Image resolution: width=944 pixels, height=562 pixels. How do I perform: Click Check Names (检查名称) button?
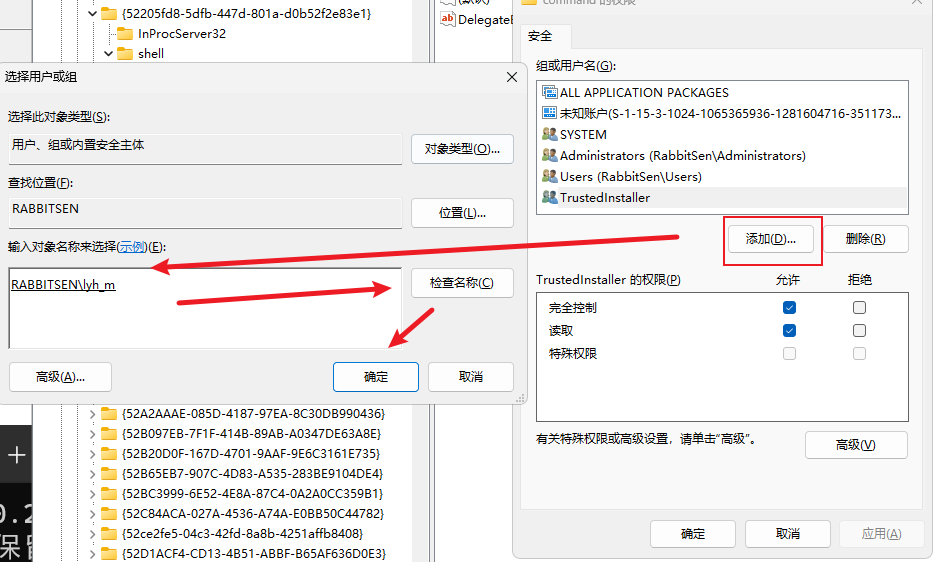click(462, 283)
